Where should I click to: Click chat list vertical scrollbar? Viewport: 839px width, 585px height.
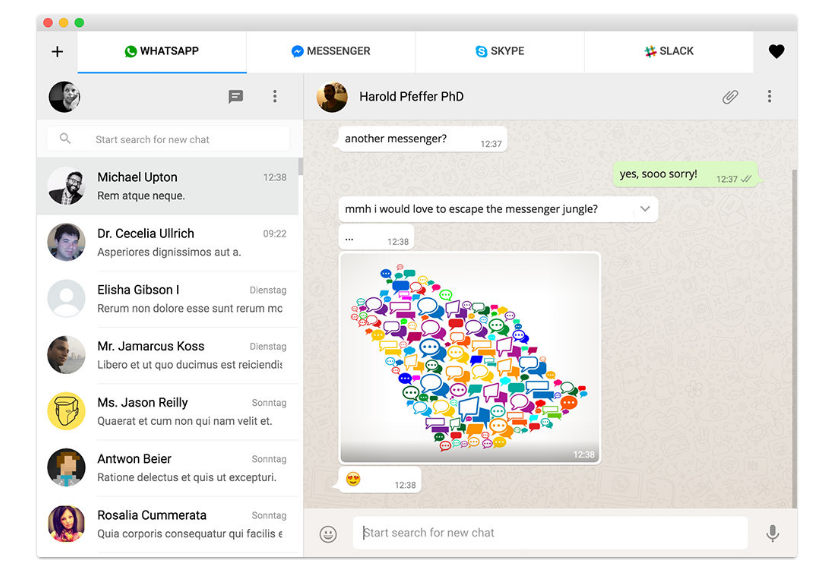[301, 166]
